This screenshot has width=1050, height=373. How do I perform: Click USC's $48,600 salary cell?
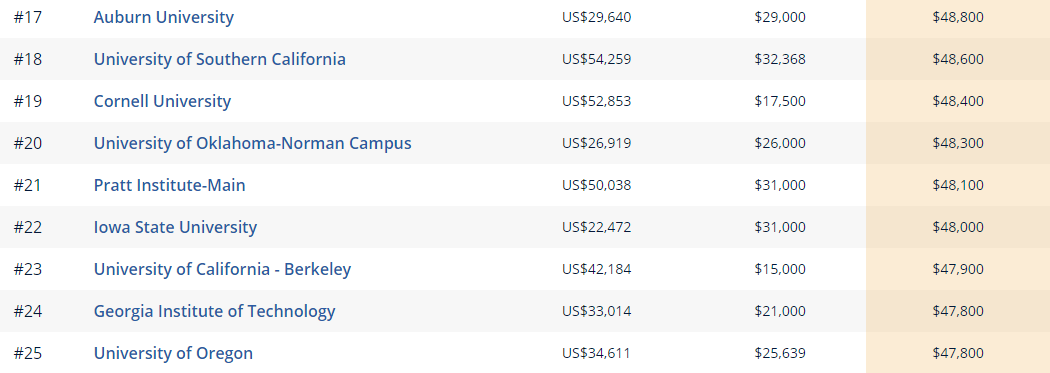tap(958, 59)
